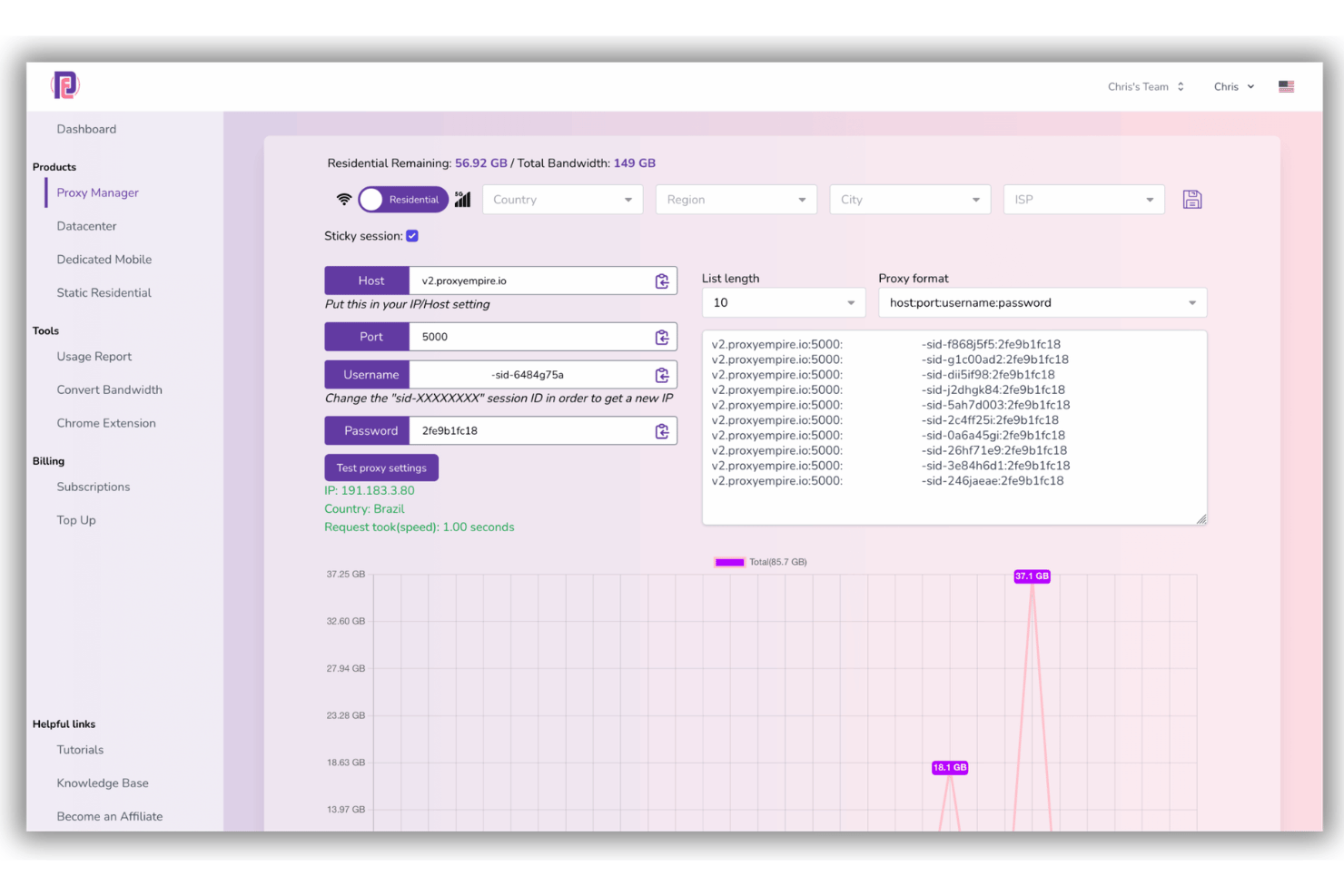
Task: Click the US flag language icon
Action: point(1286,86)
